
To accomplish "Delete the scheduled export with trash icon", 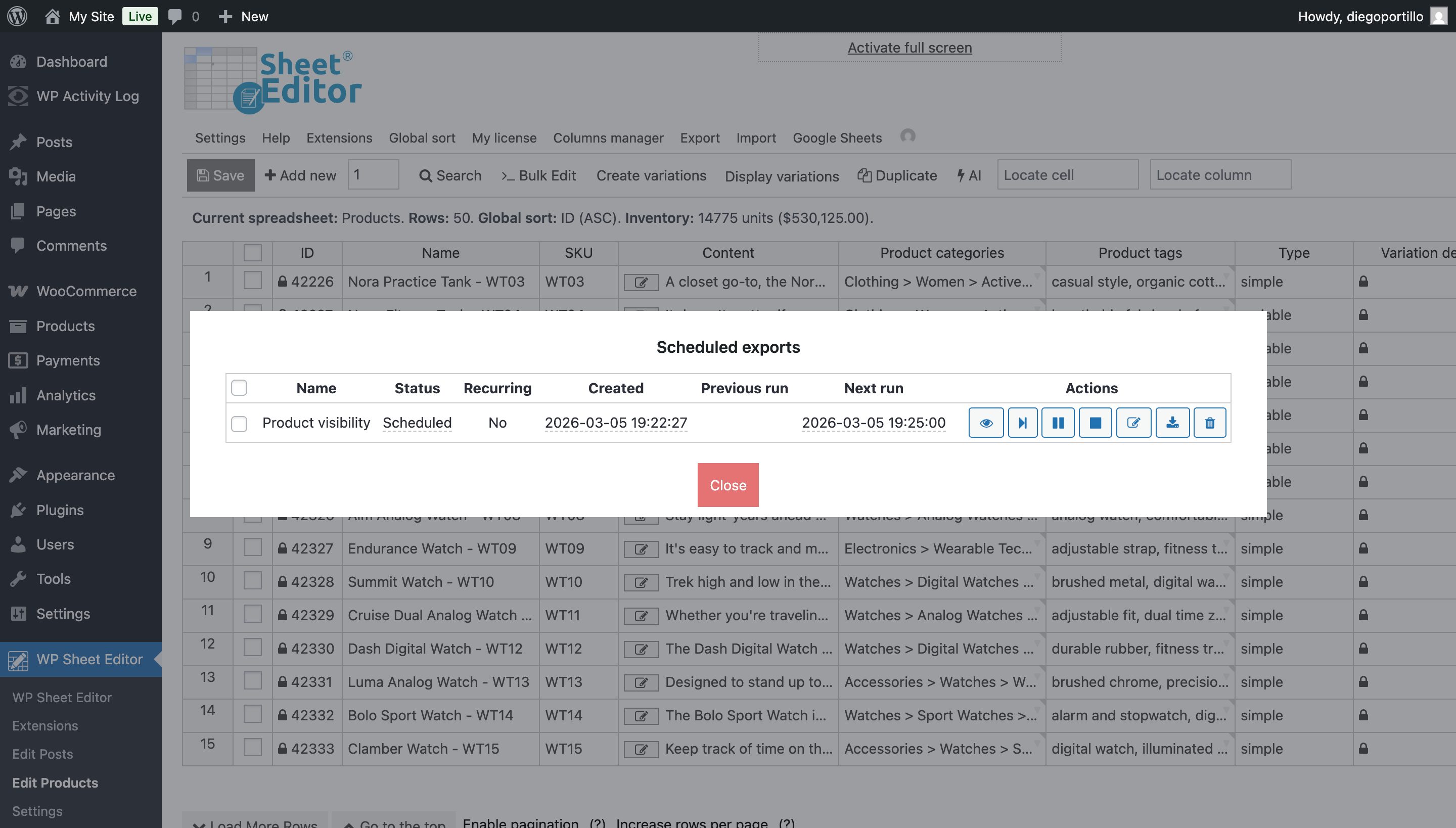I will [1209, 423].
